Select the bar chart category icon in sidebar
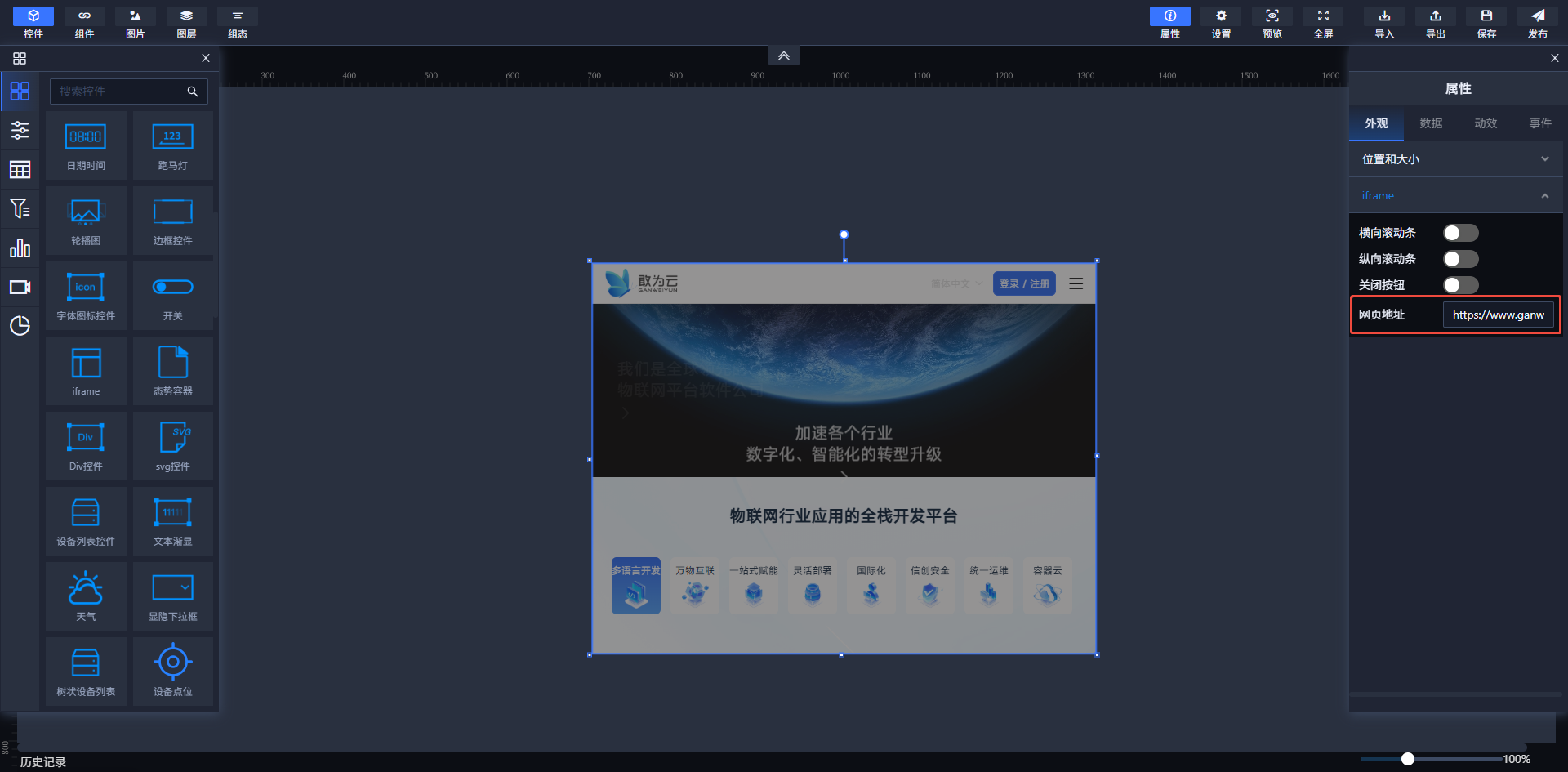Image resolution: width=1568 pixels, height=772 pixels. point(20,248)
